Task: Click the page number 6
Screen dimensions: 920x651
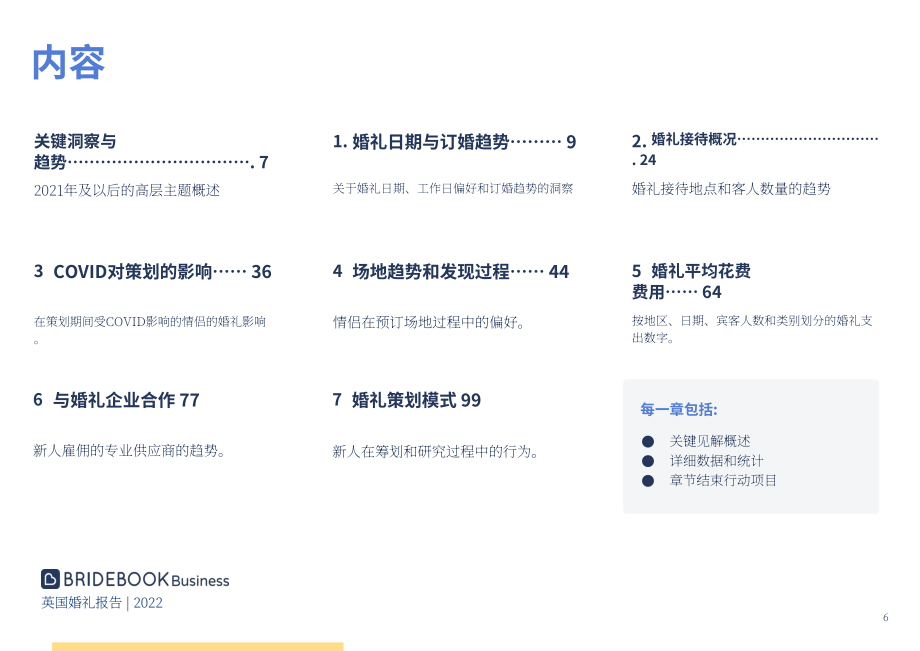Action: pyautogui.click(x=885, y=617)
